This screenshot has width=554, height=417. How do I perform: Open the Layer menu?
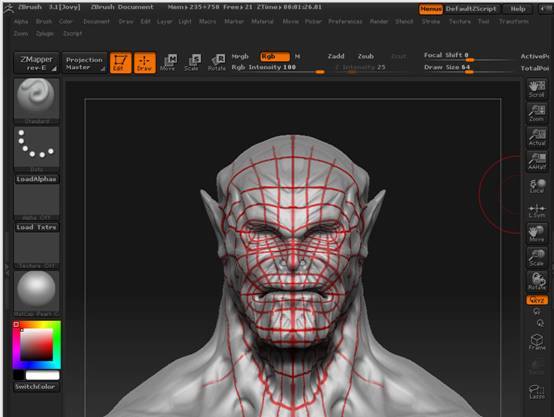click(x=164, y=22)
